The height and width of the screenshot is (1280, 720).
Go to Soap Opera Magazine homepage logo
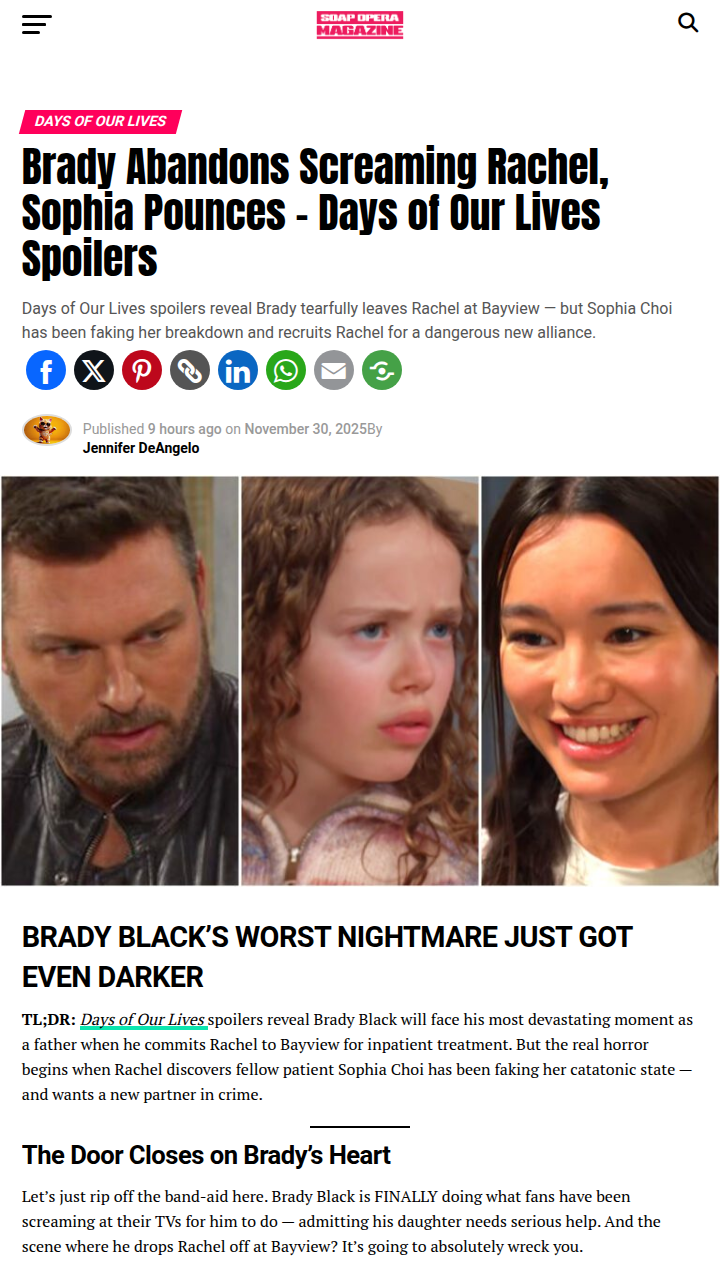tap(360, 24)
